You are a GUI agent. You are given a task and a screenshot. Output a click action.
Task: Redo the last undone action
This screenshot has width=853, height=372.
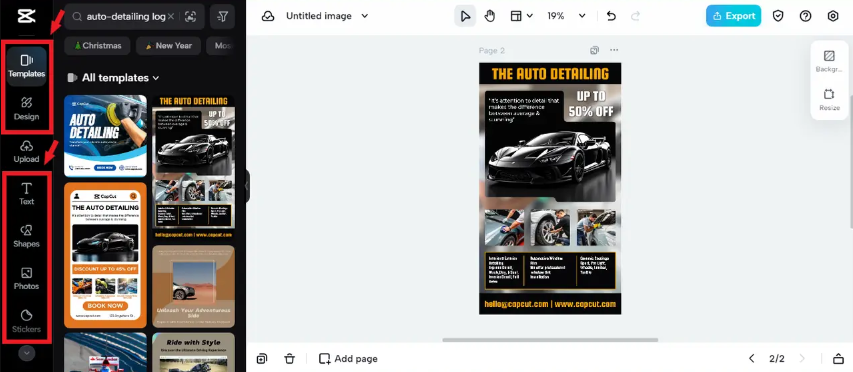click(635, 16)
